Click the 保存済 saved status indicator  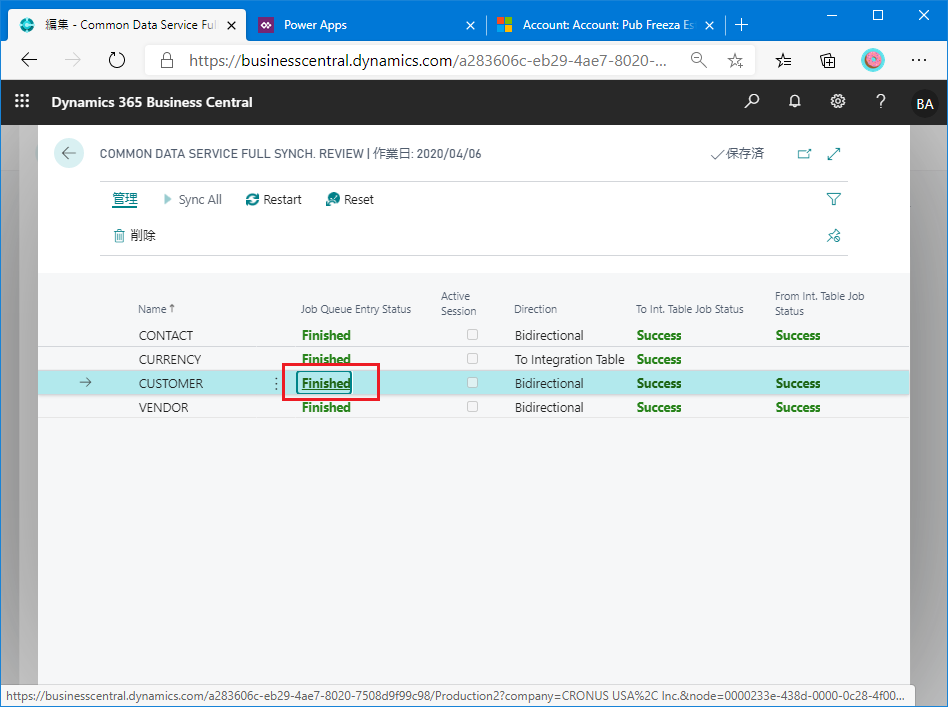pos(737,154)
